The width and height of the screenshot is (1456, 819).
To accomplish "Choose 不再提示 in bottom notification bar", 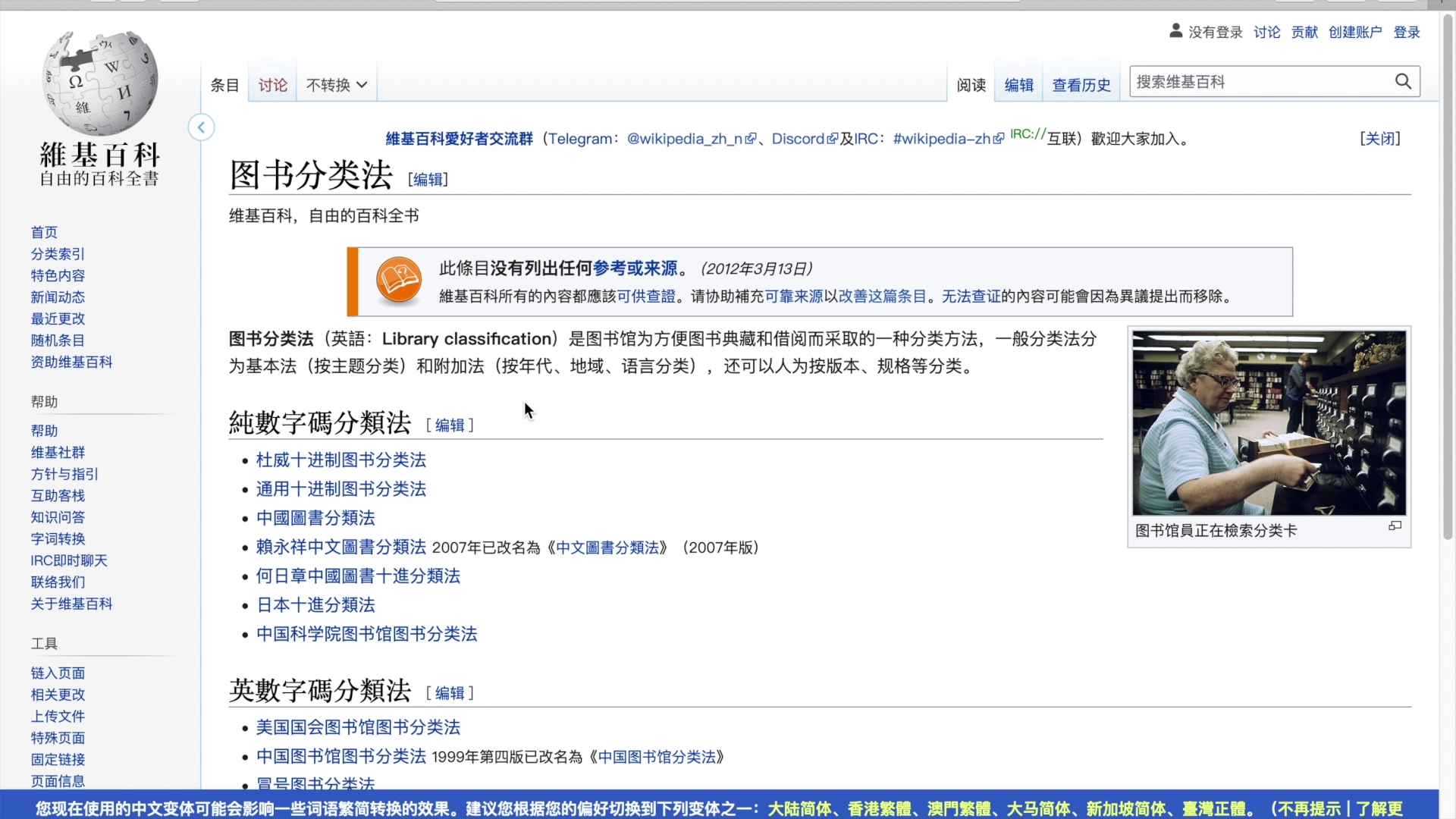I will click(1308, 808).
